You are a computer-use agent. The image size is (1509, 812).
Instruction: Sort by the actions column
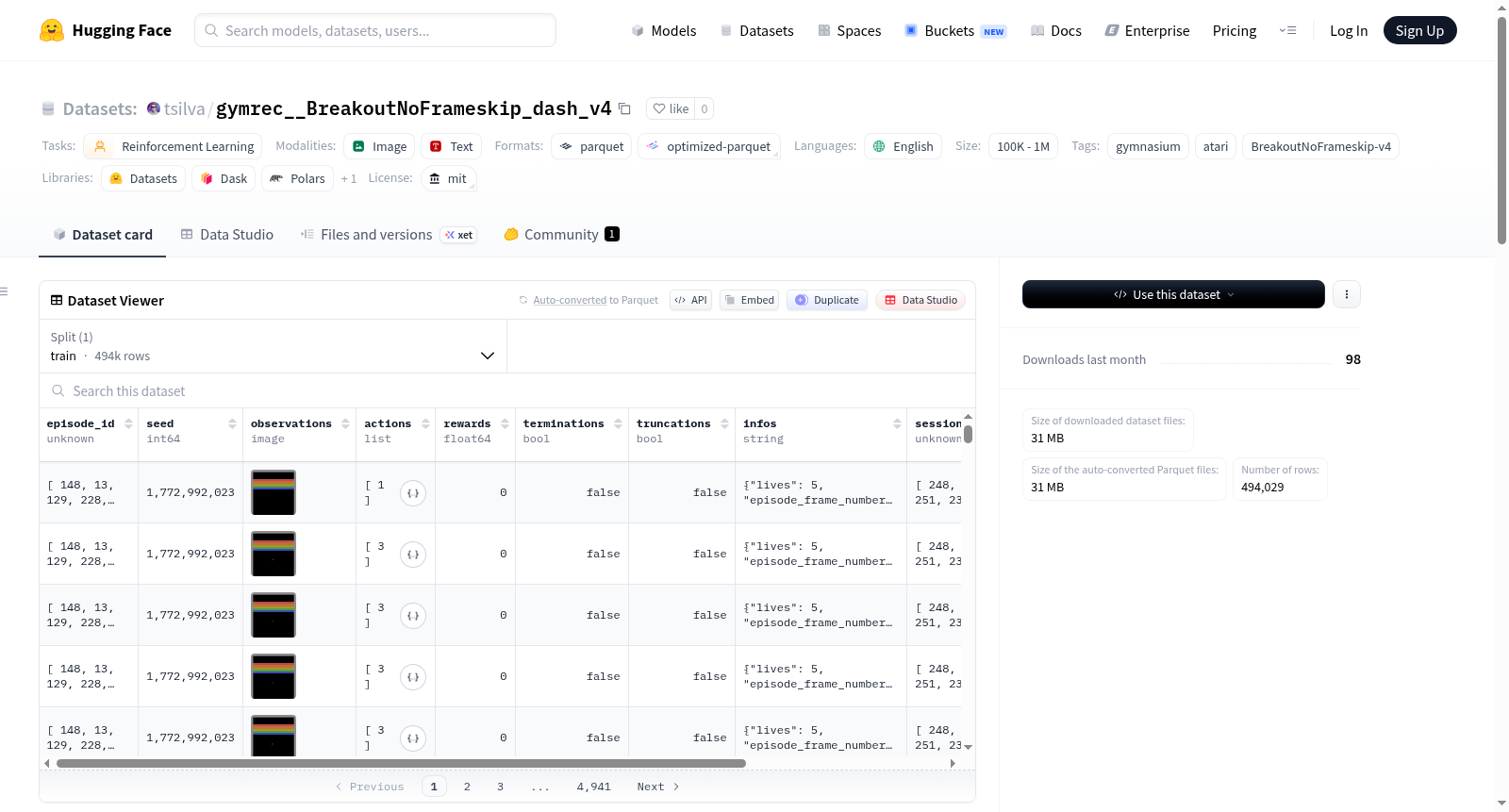[x=425, y=424]
